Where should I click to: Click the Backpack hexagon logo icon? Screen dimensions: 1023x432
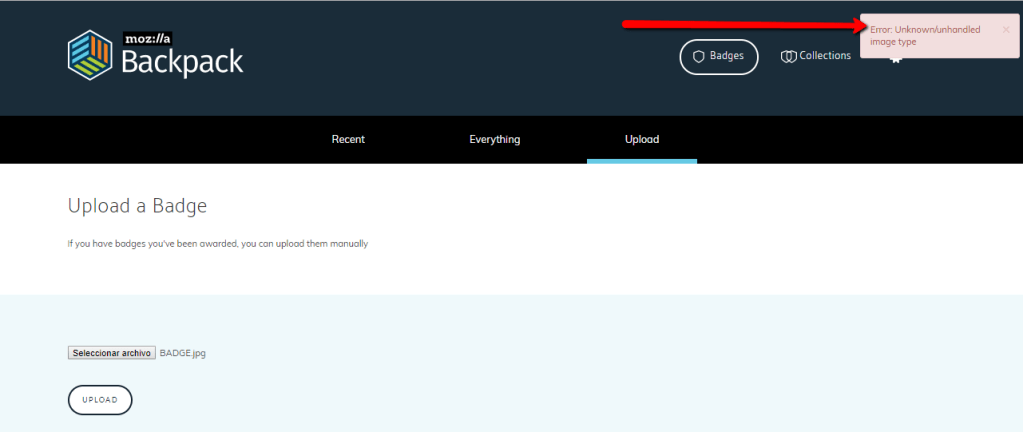(x=89, y=54)
